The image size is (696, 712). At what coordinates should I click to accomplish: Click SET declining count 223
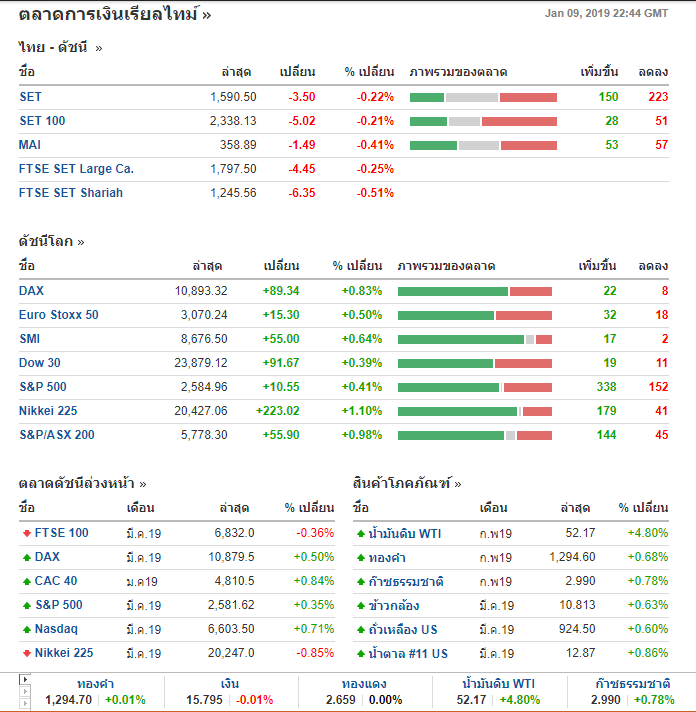pyautogui.click(x=658, y=97)
